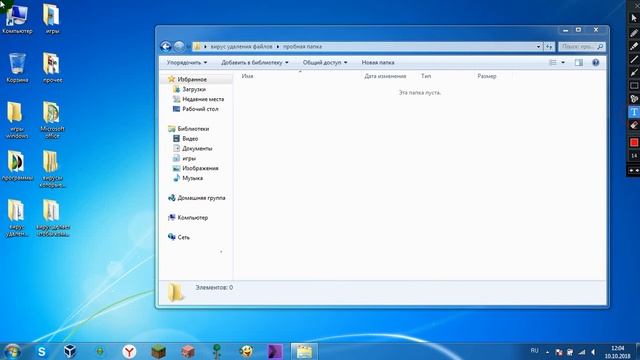This screenshot has width=640, height=360.
Task: Select the pencil tool in drawing toolbar
Action: [x=633, y=33]
